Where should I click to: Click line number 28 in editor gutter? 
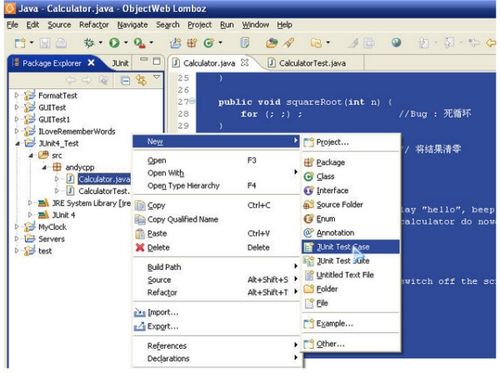(x=183, y=114)
